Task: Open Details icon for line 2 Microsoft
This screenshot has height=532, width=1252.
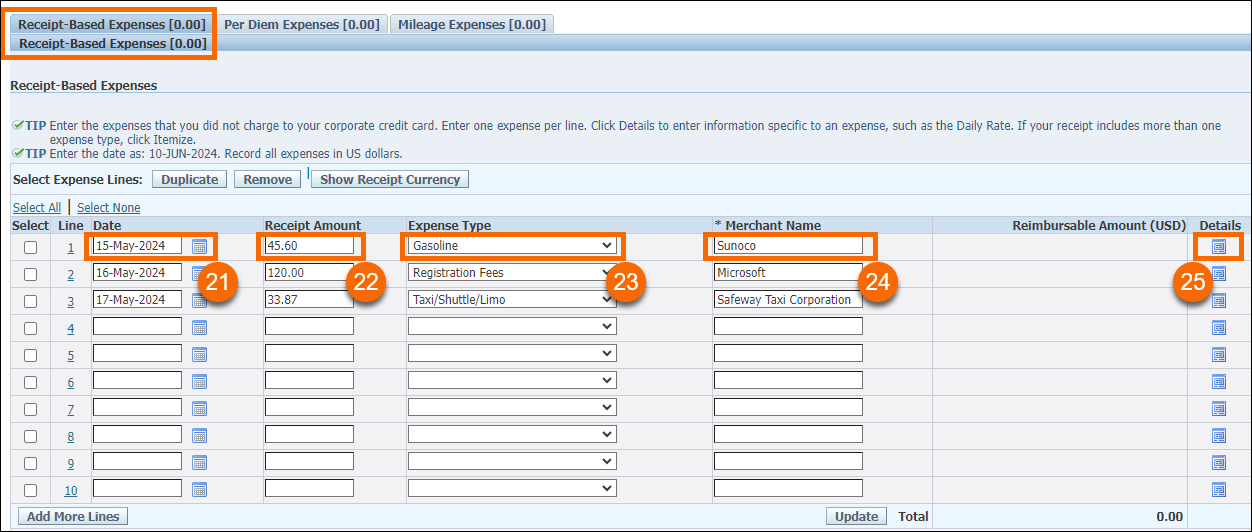Action: (x=1218, y=274)
